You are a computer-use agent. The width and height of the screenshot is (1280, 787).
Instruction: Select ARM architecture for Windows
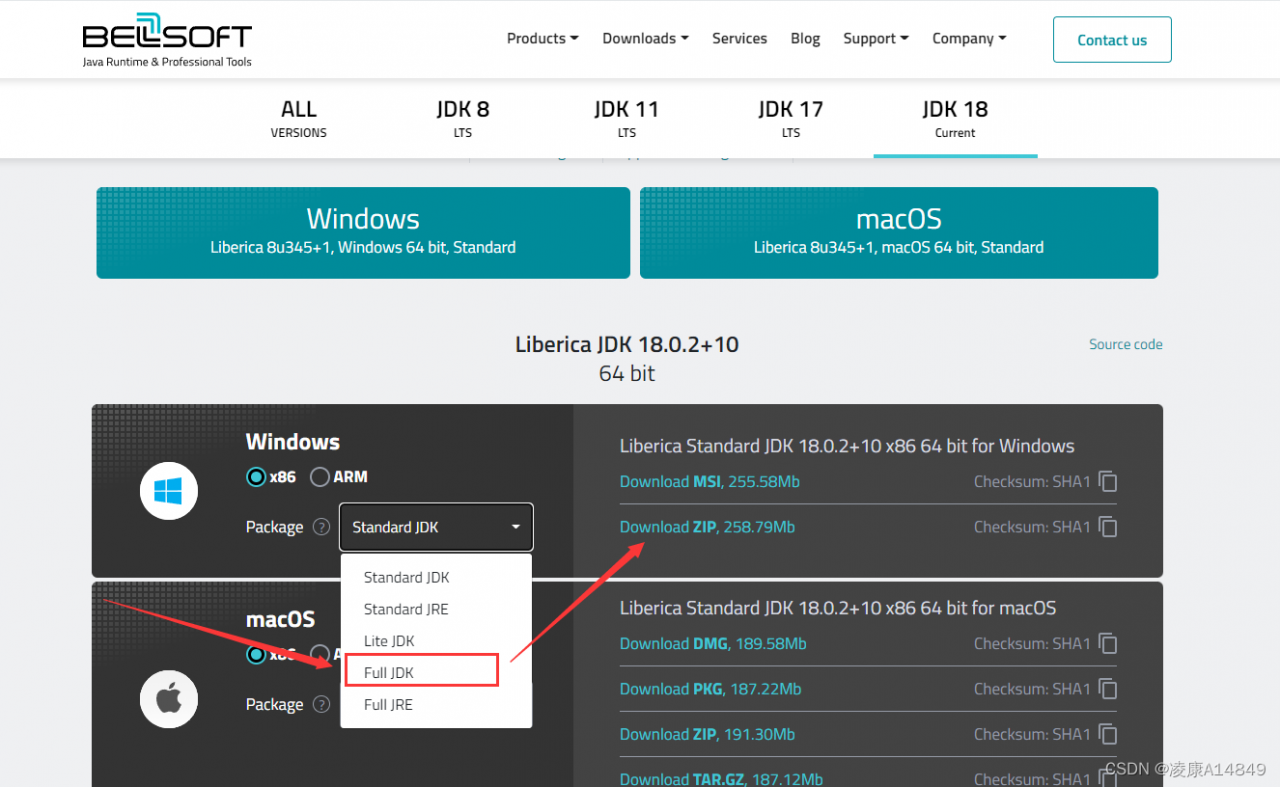tap(320, 477)
